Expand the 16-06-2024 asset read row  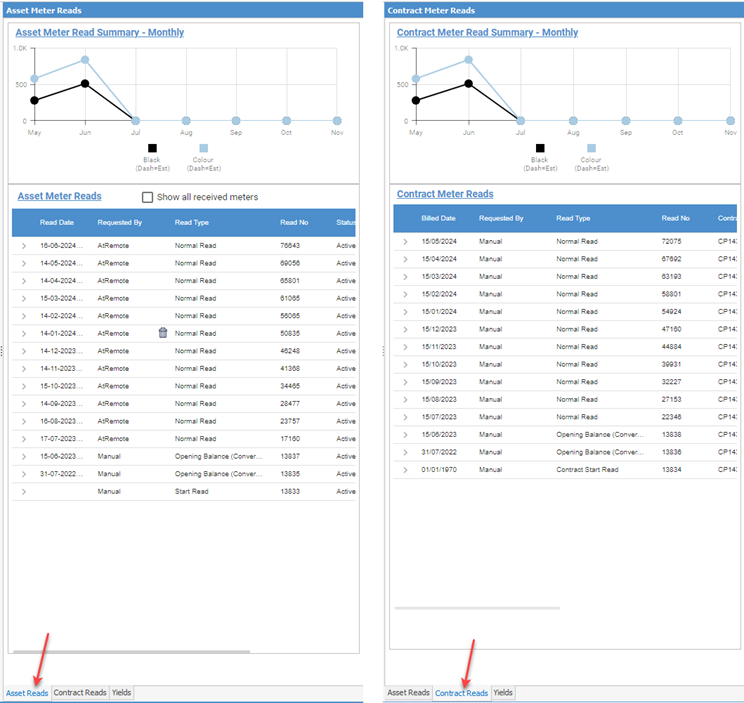(x=24, y=246)
